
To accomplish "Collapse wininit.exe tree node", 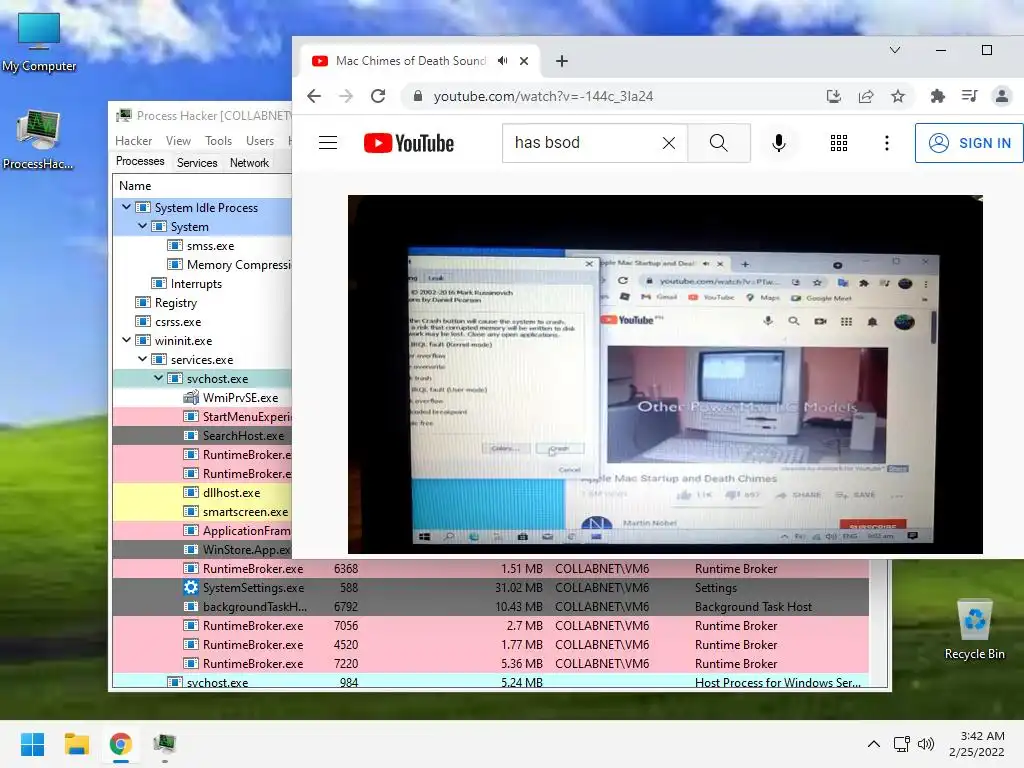I will point(126,340).
